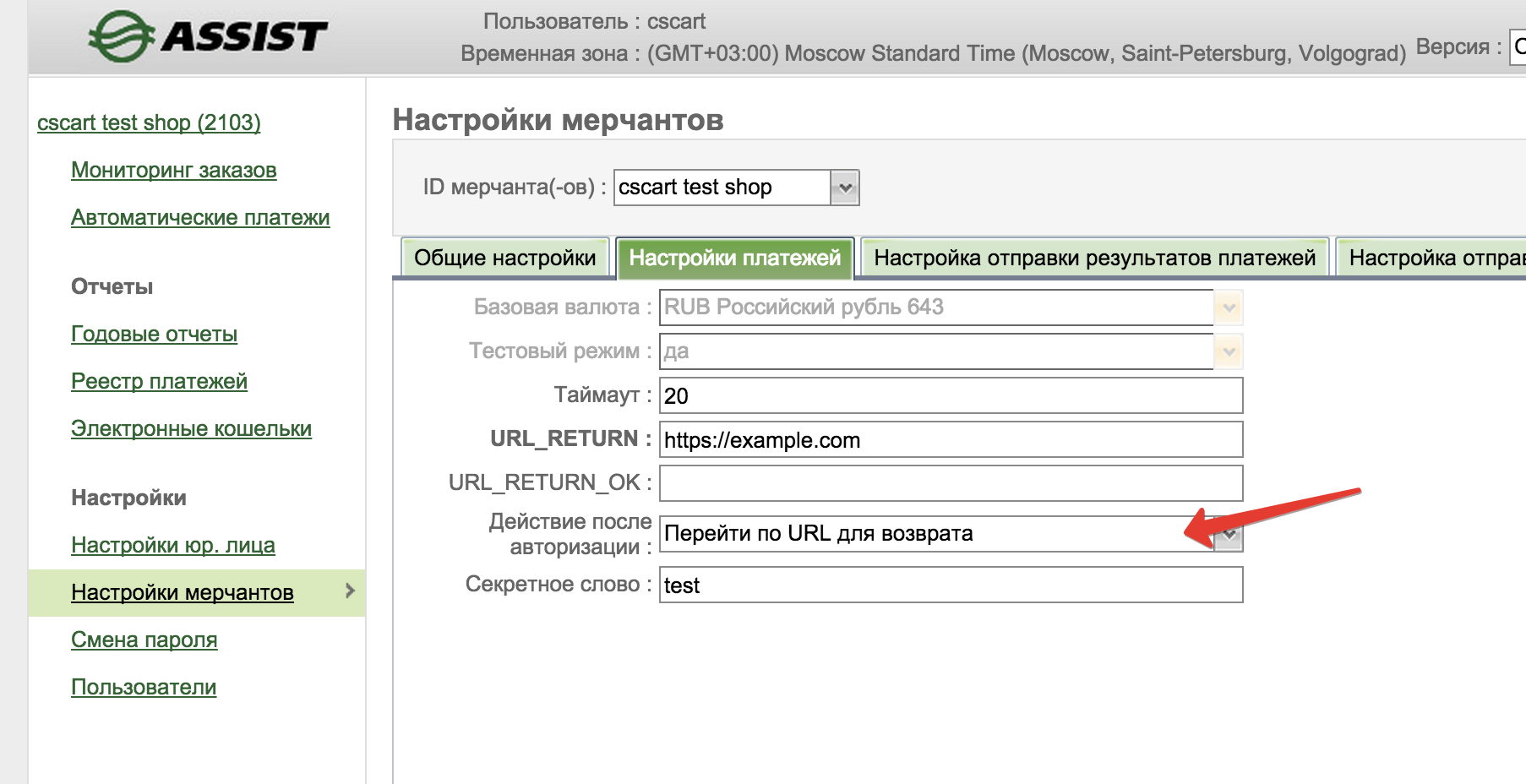This screenshot has height=784, width=1526.
Task: Select the Настройки платежей tab
Action: 734,258
